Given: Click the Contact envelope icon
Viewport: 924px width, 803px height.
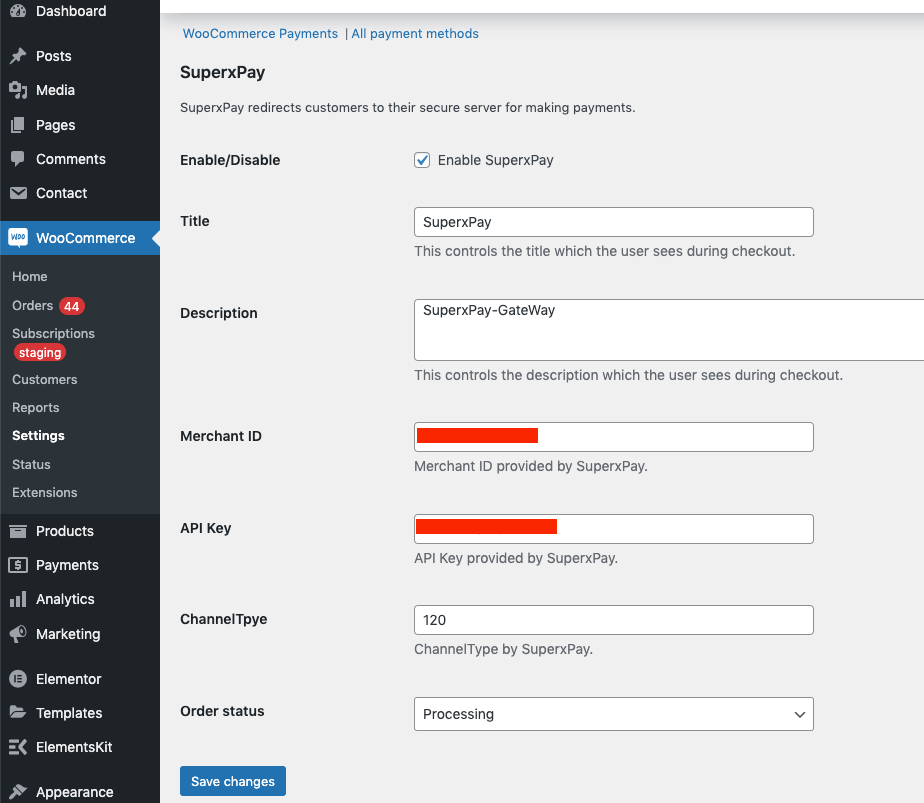Looking at the screenshot, I should (x=18, y=193).
